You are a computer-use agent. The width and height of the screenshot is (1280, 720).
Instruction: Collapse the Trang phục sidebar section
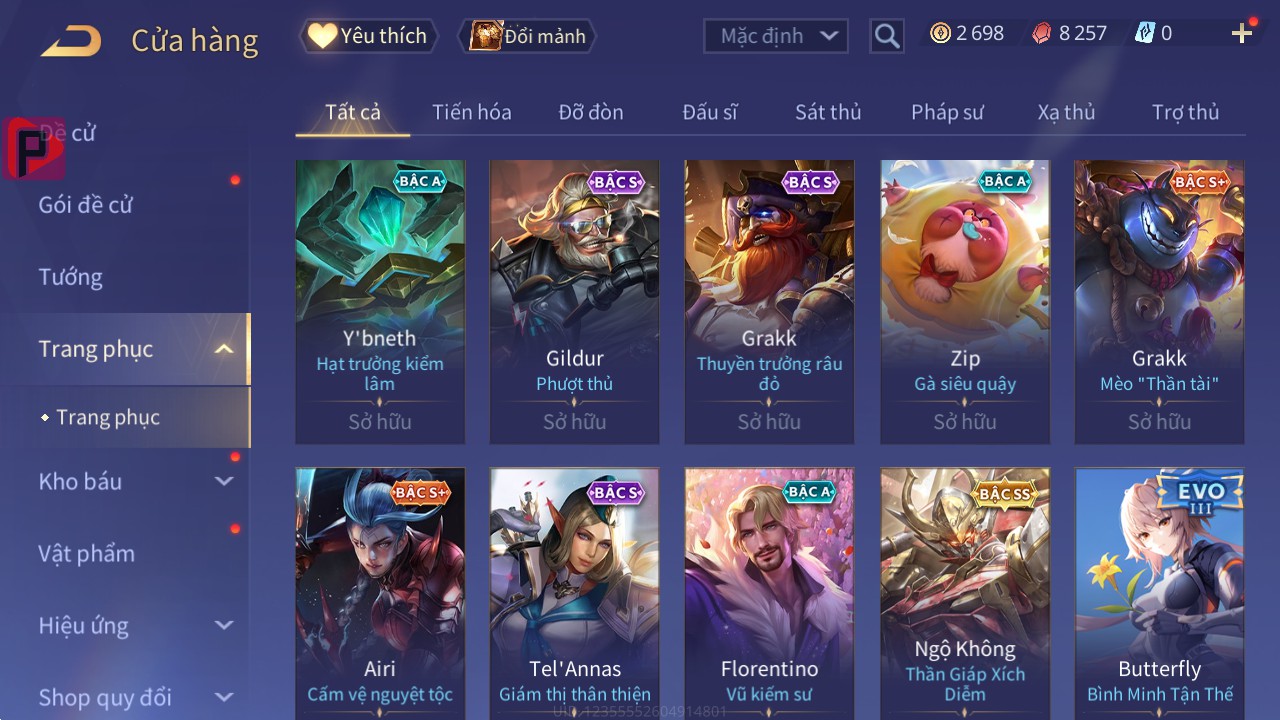point(224,349)
